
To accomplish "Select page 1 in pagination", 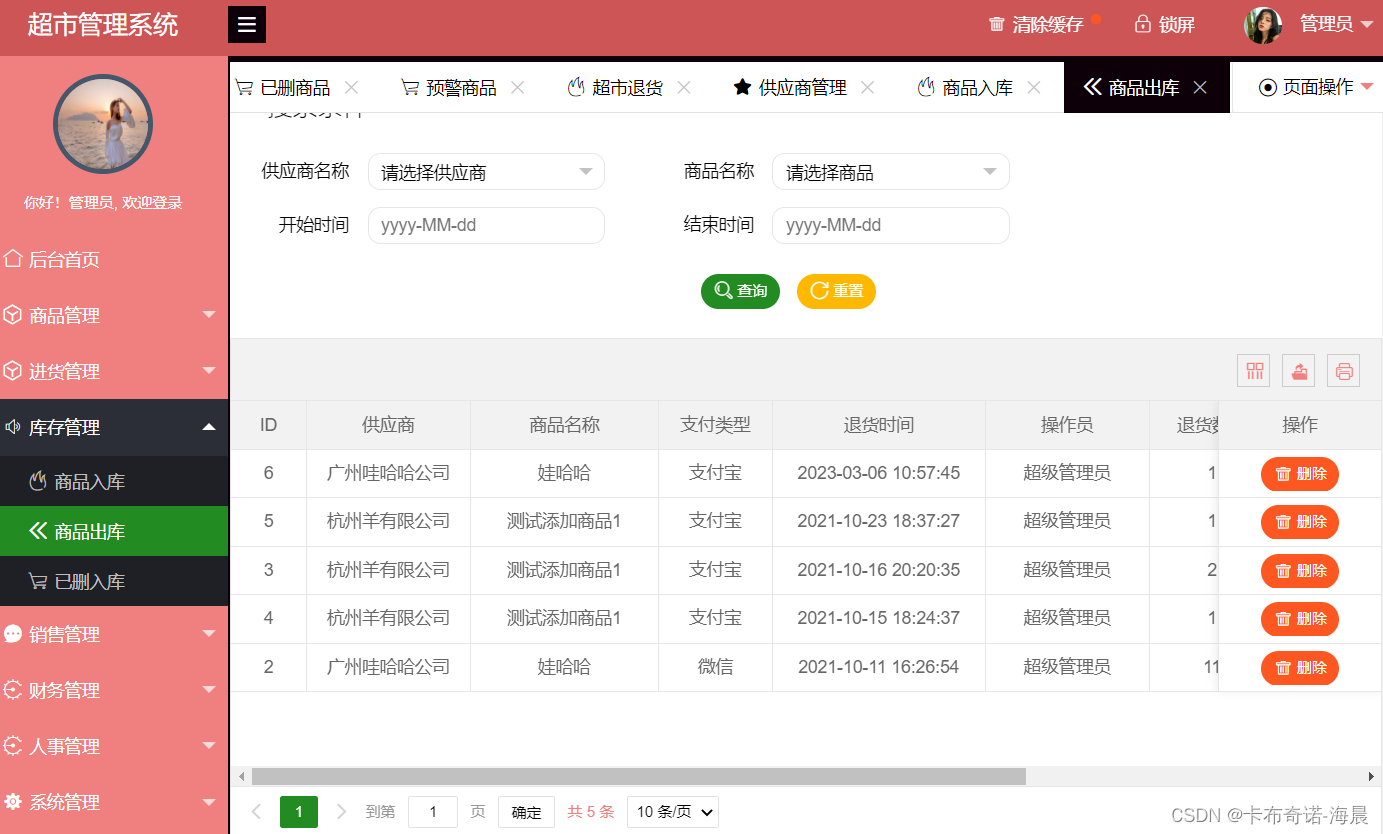I will click(x=299, y=812).
